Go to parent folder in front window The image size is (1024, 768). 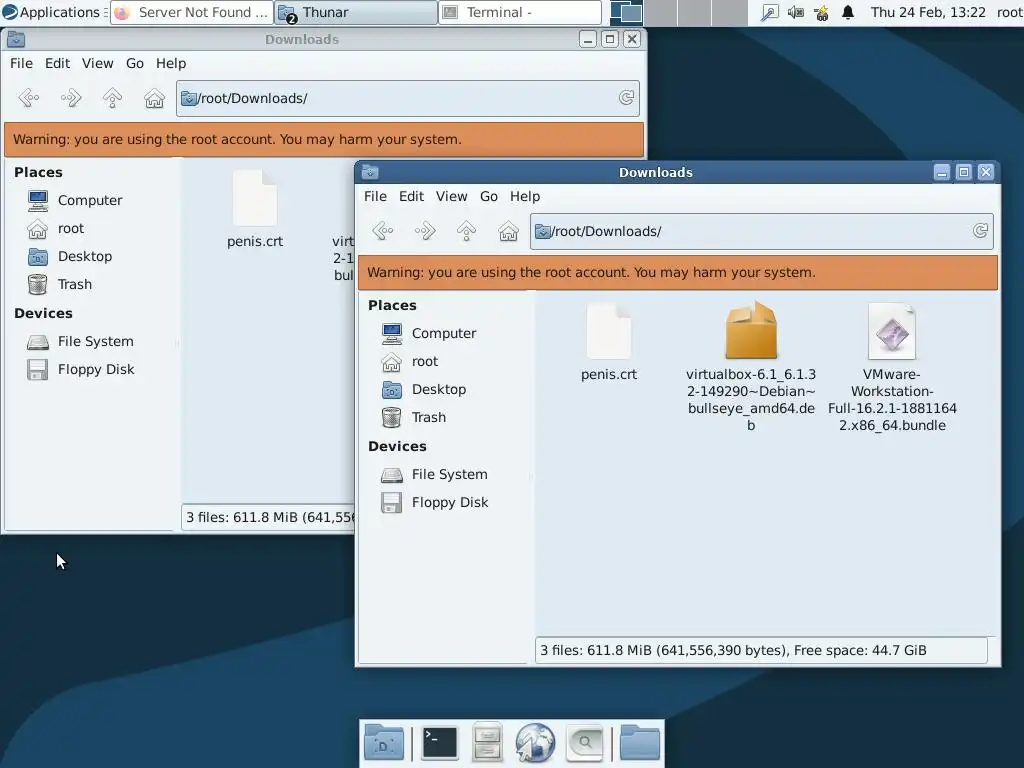pyautogui.click(x=466, y=231)
